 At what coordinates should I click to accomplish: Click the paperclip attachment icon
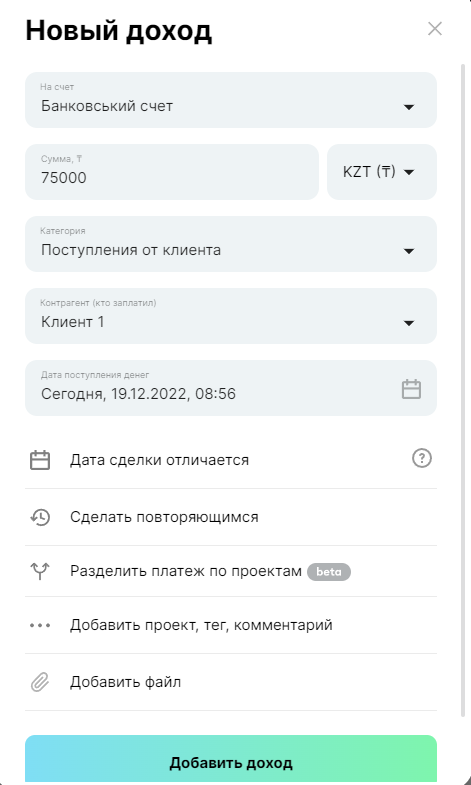(40, 682)
